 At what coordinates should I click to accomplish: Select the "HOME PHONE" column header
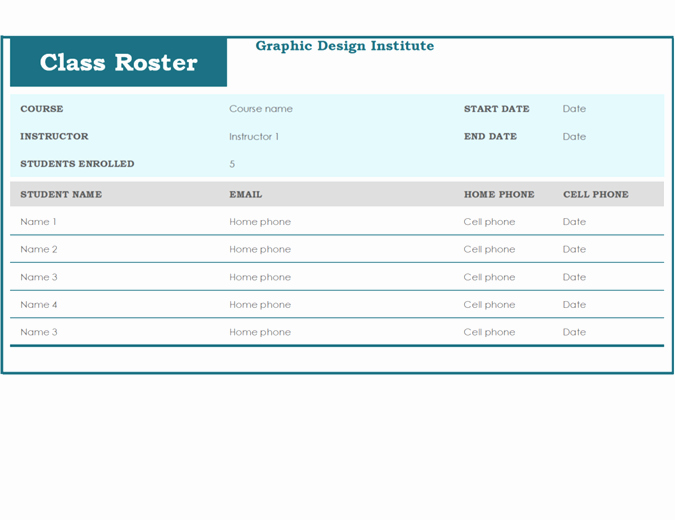point(499,195)
